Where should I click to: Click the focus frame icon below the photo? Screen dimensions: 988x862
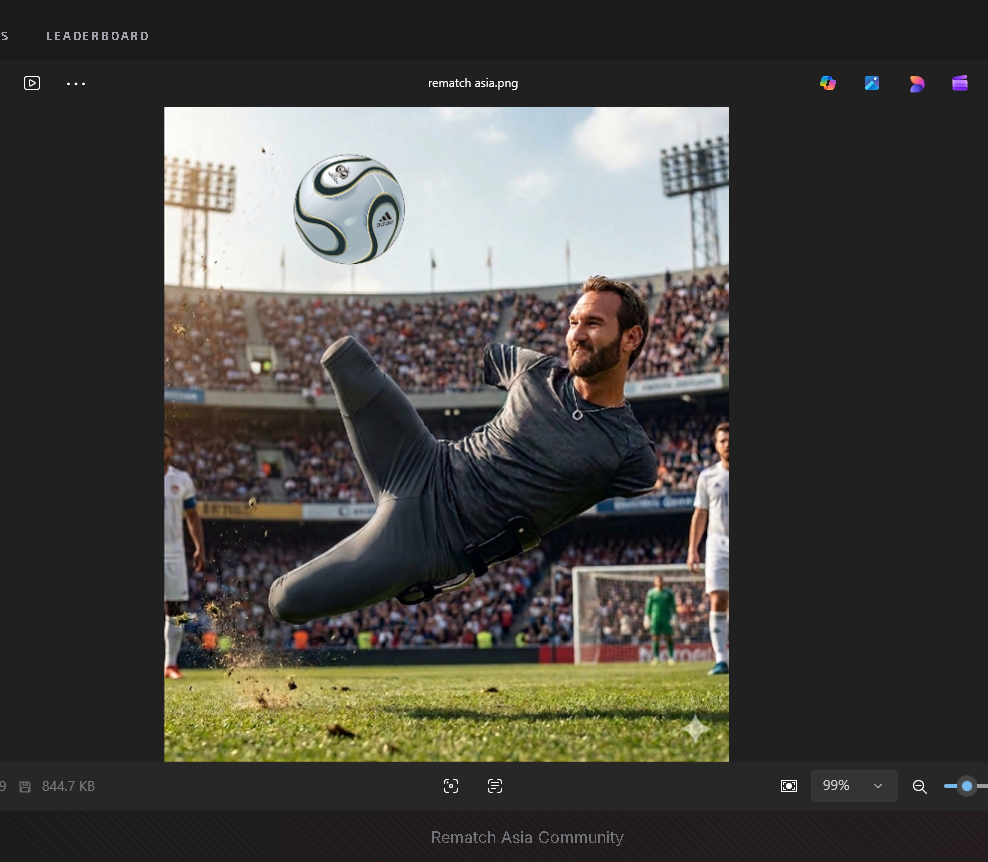coord(451,786)
